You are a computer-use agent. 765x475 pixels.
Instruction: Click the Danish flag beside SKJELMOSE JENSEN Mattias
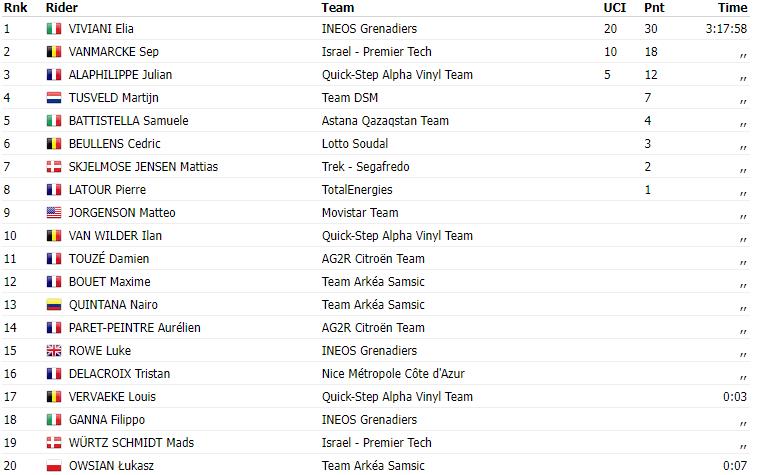pyautogui.click(x=54, y=167)
